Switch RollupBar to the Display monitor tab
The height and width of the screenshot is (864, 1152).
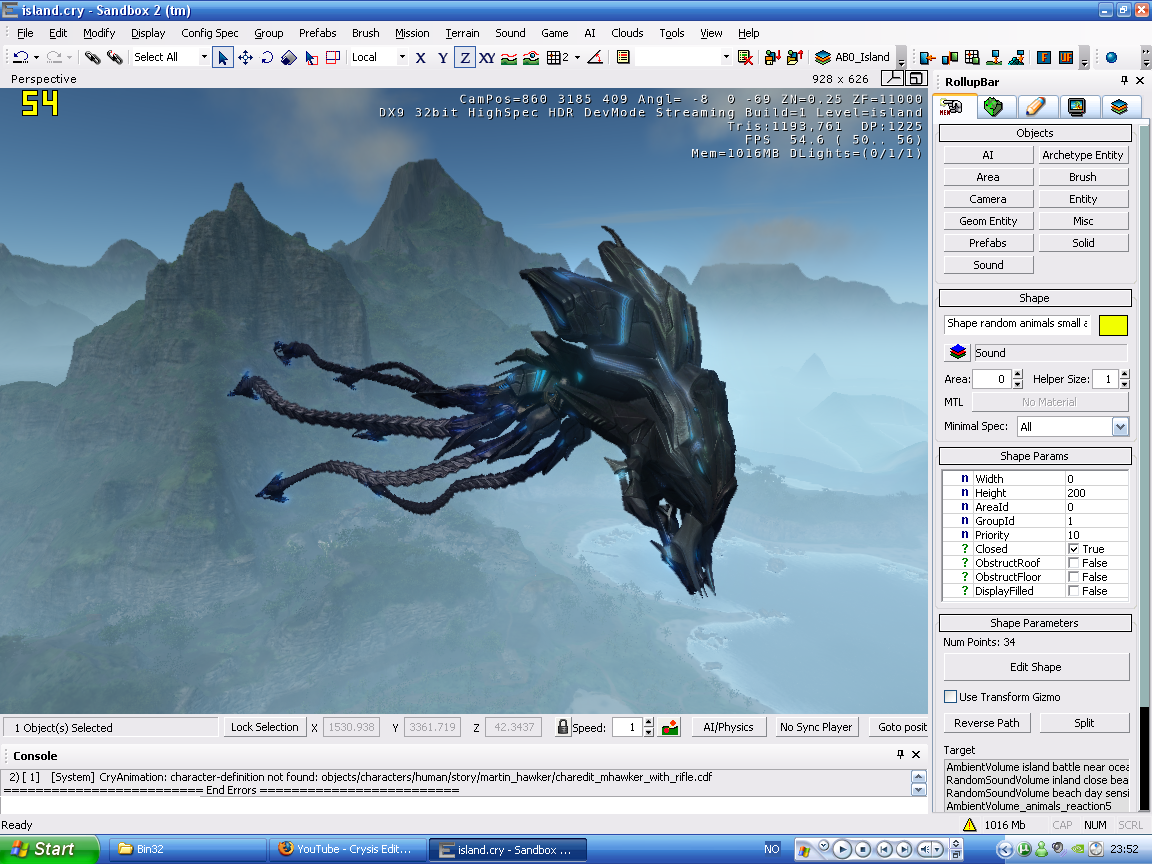tap(1077, 107)
